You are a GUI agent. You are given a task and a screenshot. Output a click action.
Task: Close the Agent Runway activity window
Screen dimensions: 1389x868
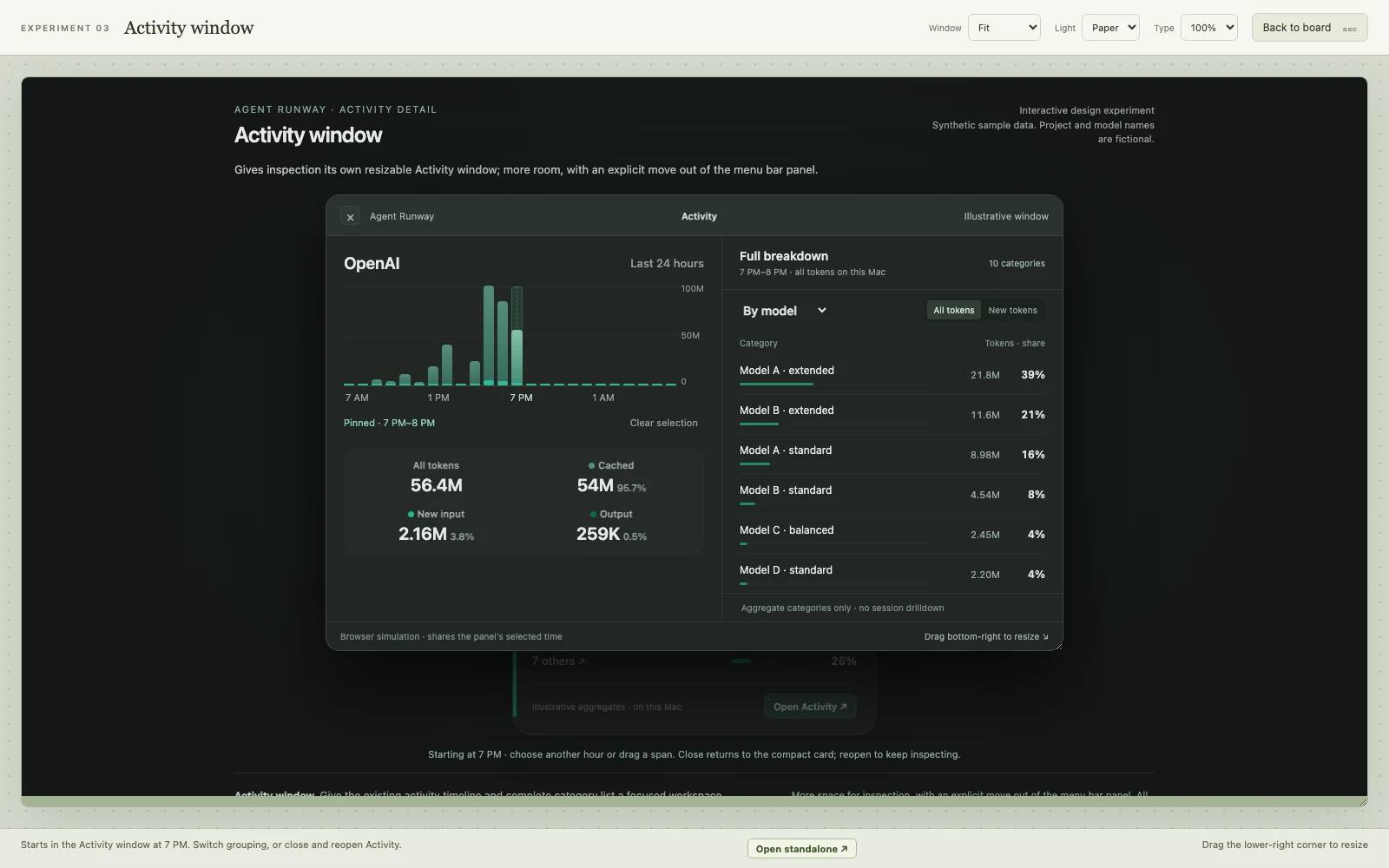[350, 217]
